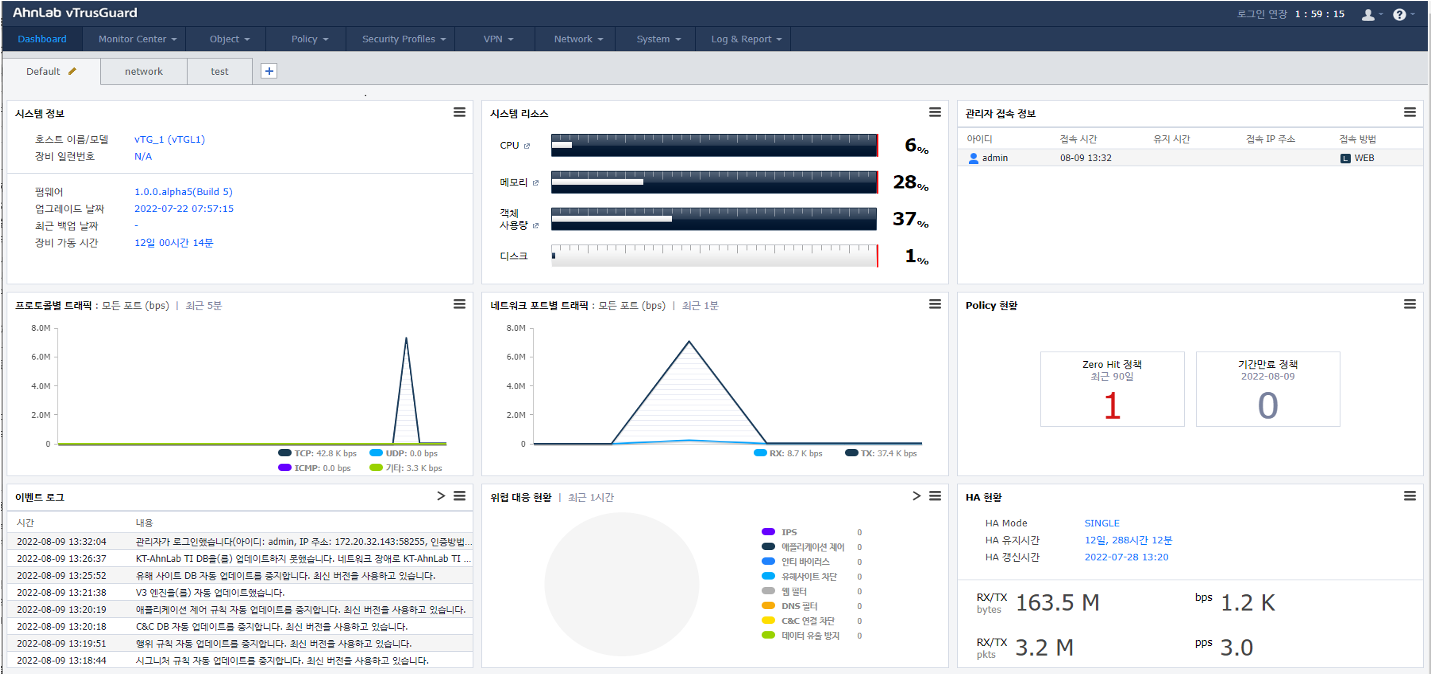
Task: Edit the Default tab name pencil icon
Action: coord(72,71)
